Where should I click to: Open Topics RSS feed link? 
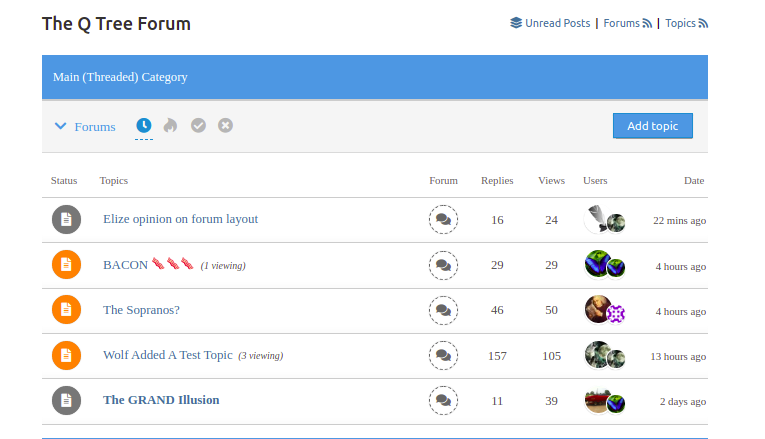(x=686, y=23)
